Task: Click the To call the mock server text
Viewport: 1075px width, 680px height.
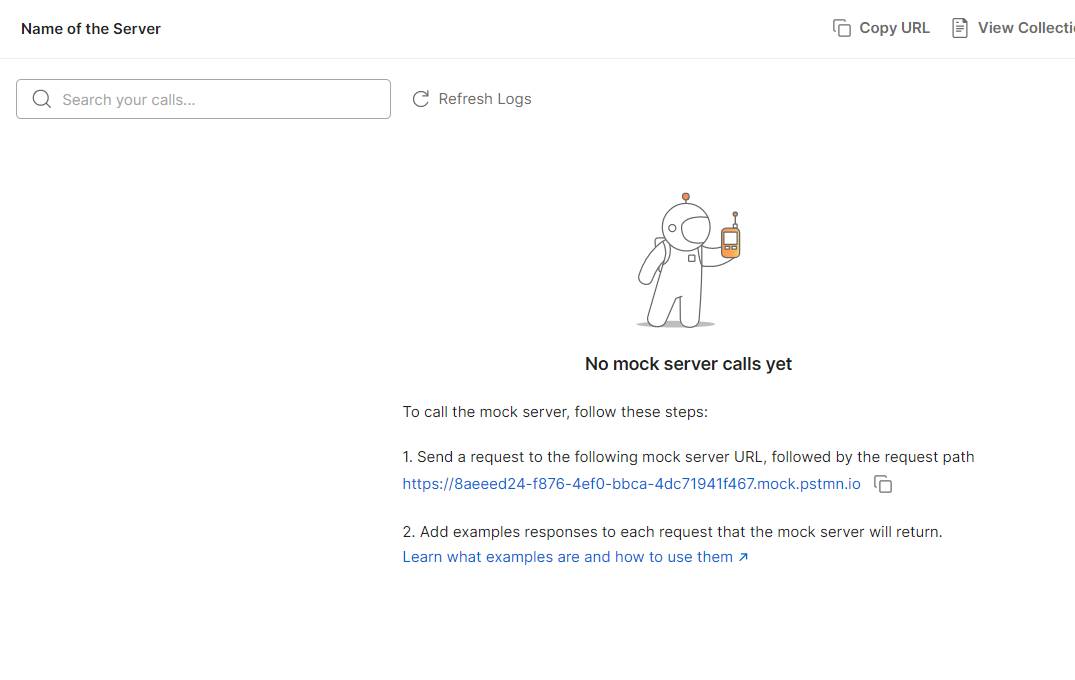Action: pyautogui.click(x=555, y=412)
